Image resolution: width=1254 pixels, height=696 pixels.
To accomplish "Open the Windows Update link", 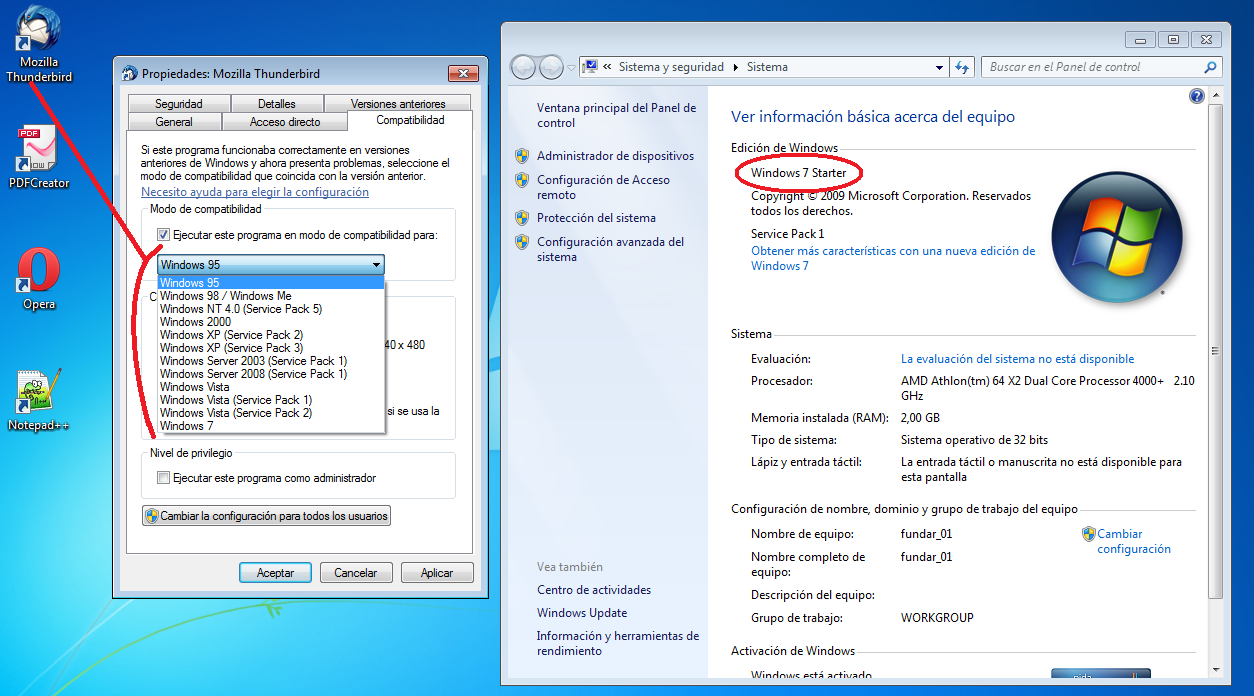I will 582,613.
